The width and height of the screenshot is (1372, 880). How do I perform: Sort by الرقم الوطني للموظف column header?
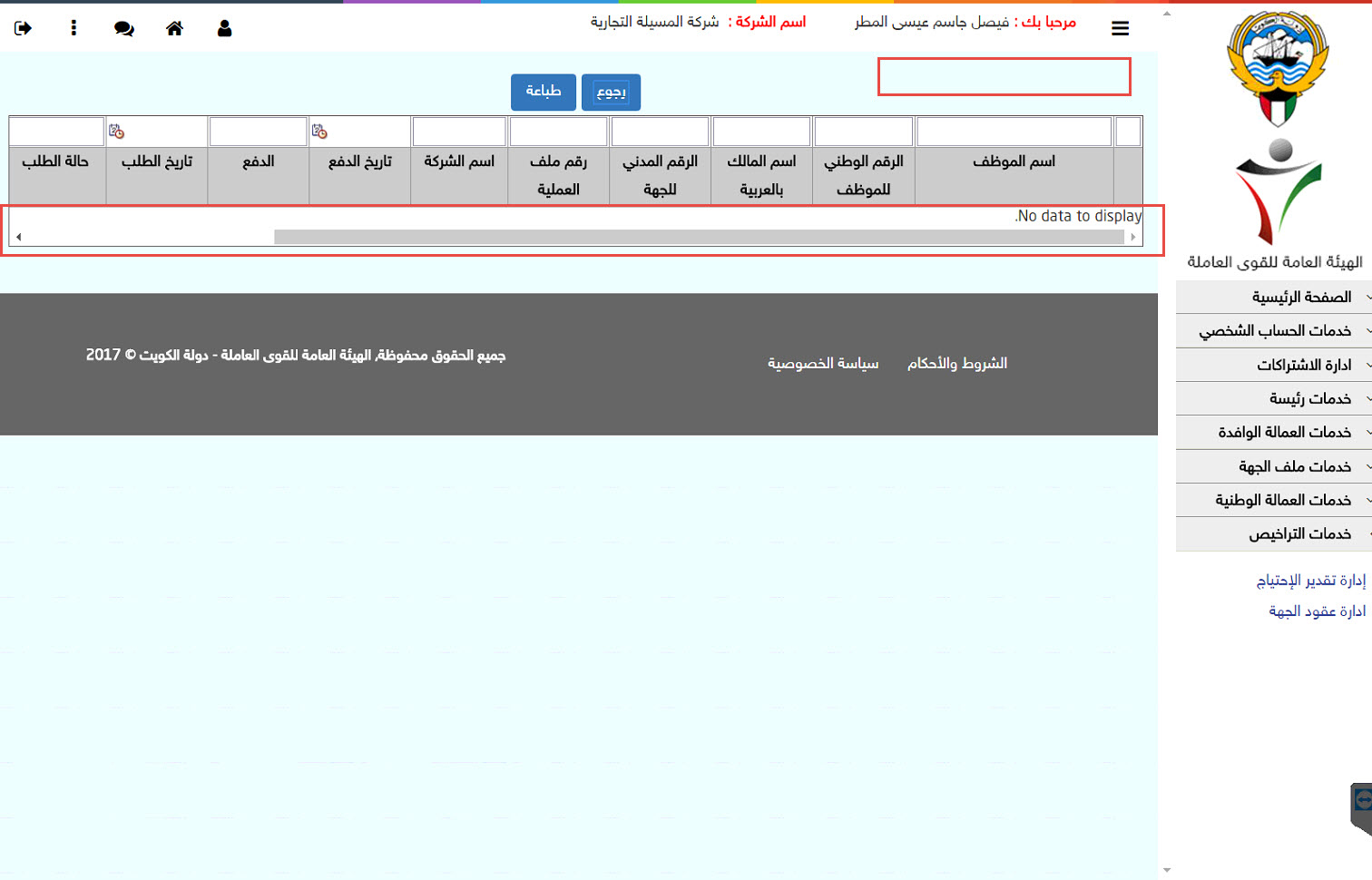[x=863, y=176]
